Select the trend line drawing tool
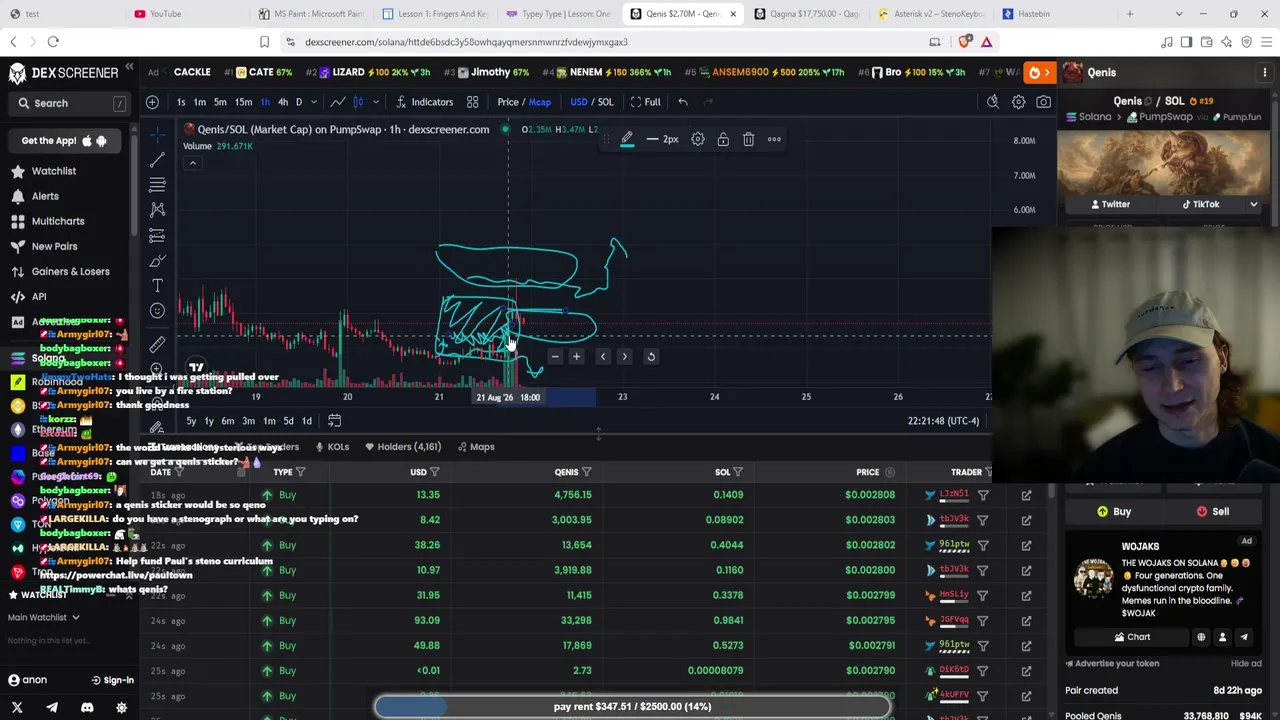Image resolution: width=1280 pixels, height=720 pixels. pos(157,160)
